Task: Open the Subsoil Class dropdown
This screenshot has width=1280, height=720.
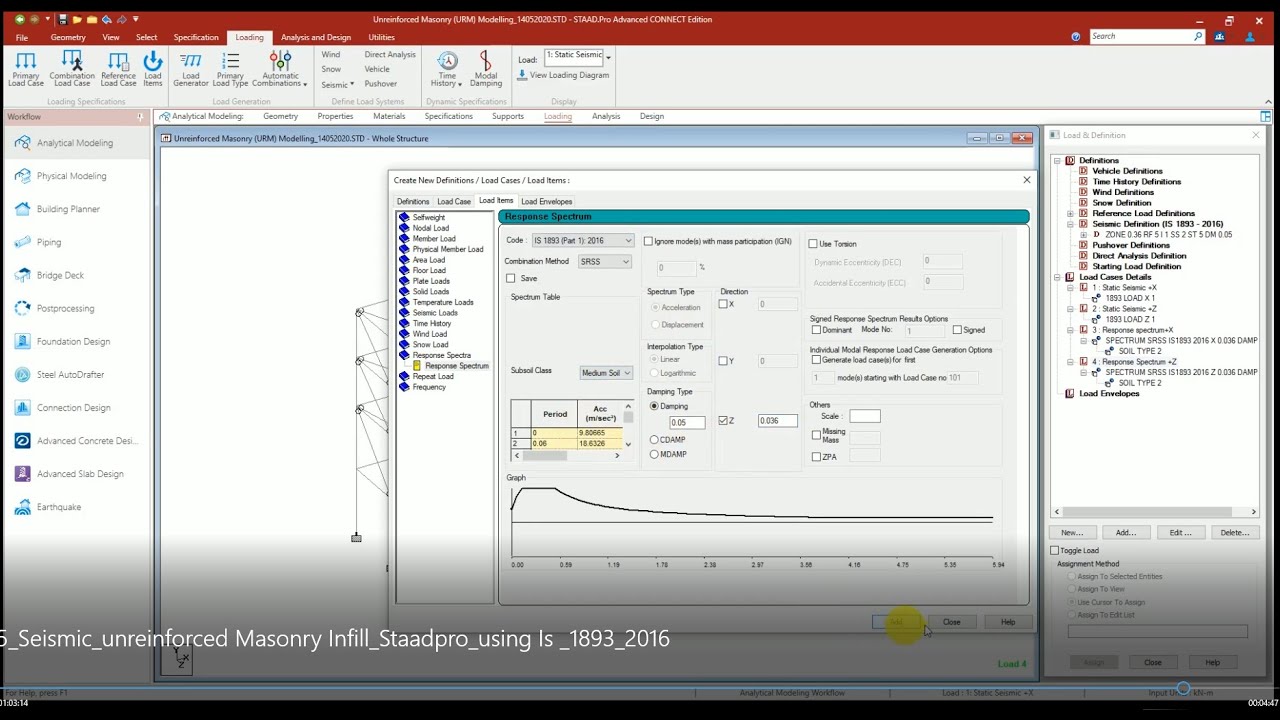Action: coord(607,373)
